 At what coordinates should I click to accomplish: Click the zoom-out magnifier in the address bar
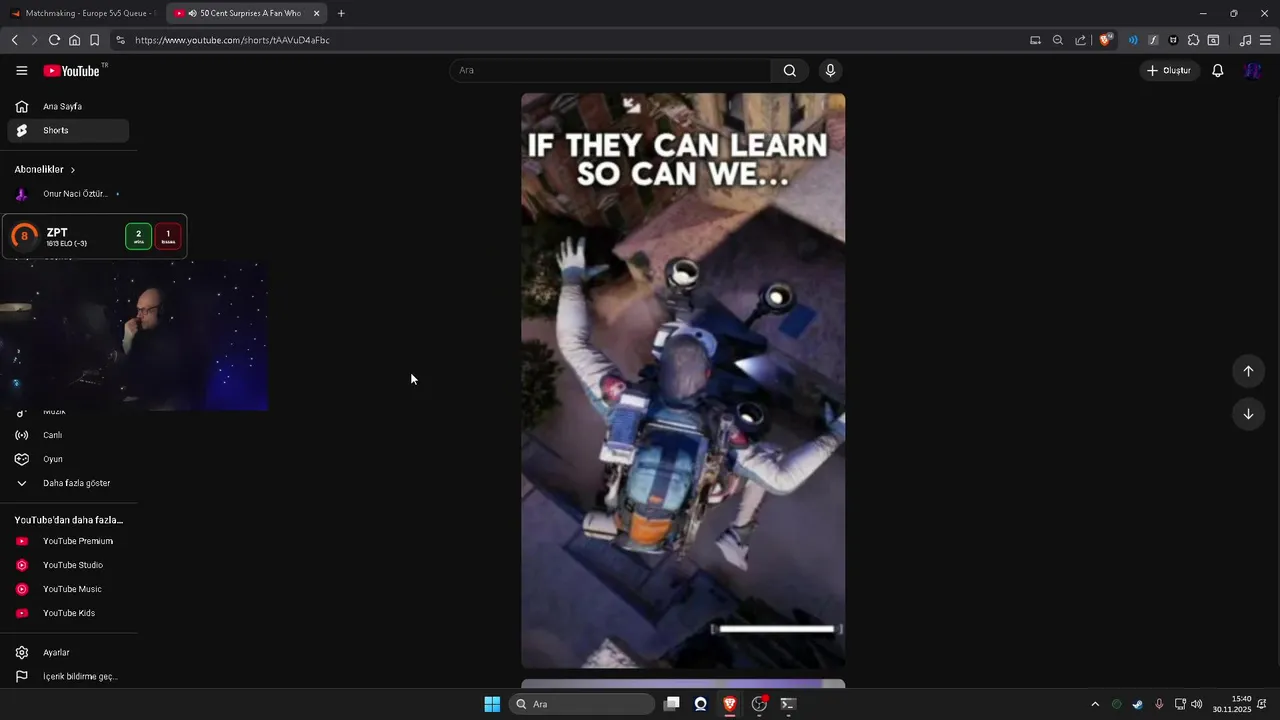click(1058, 40)
